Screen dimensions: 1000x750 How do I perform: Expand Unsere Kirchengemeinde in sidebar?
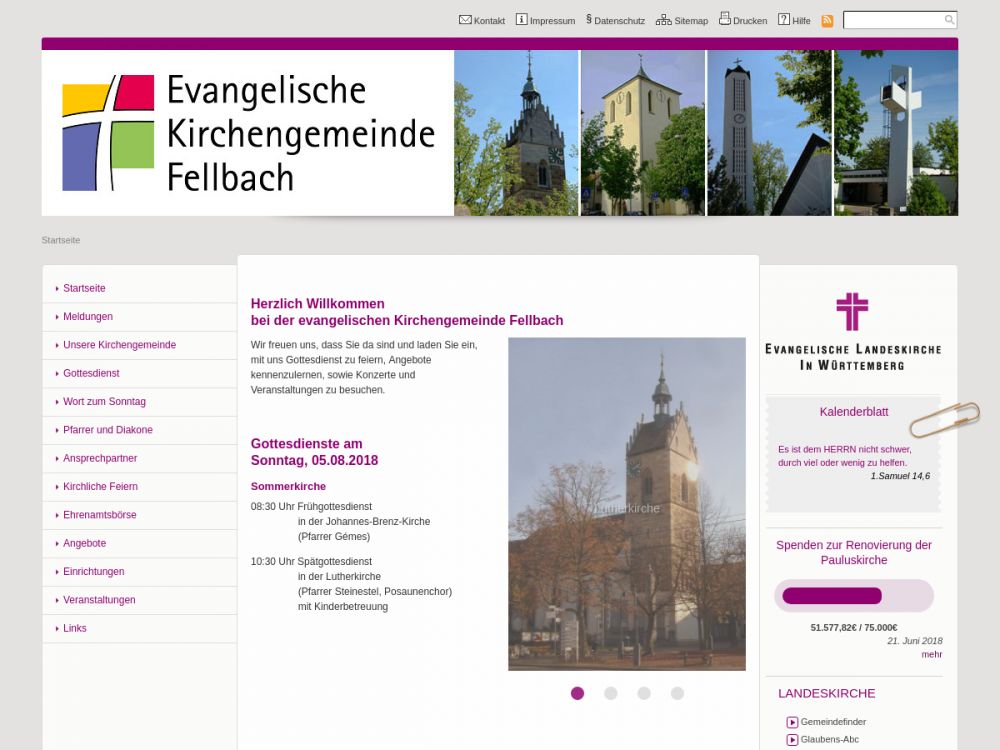119,345
